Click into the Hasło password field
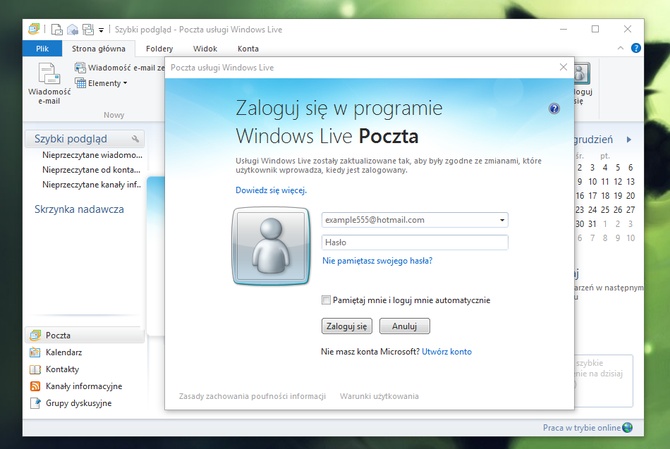Viewport: 670px width, 449px height. 415,242
